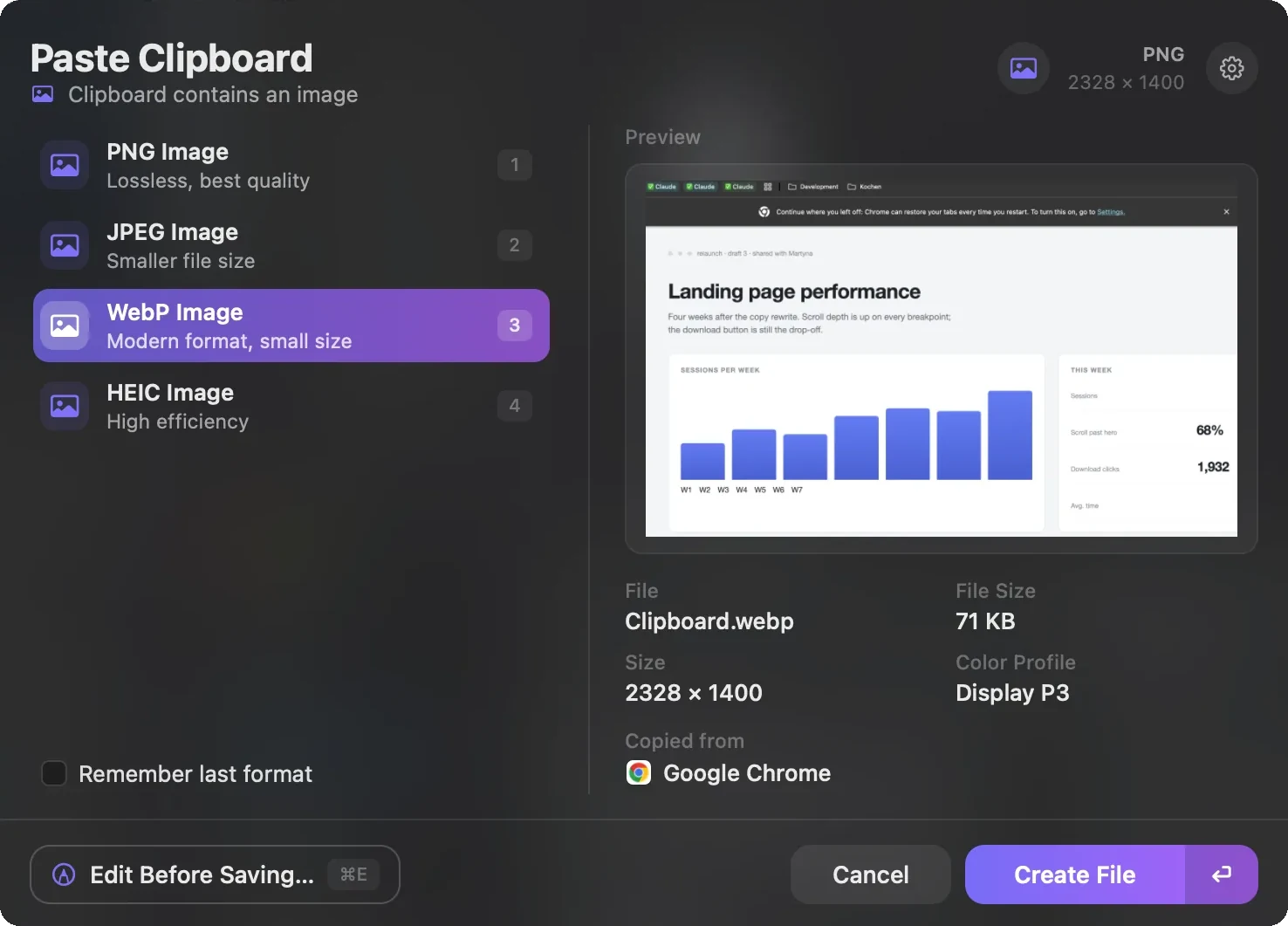Click the 71 KB file size value

985,621
